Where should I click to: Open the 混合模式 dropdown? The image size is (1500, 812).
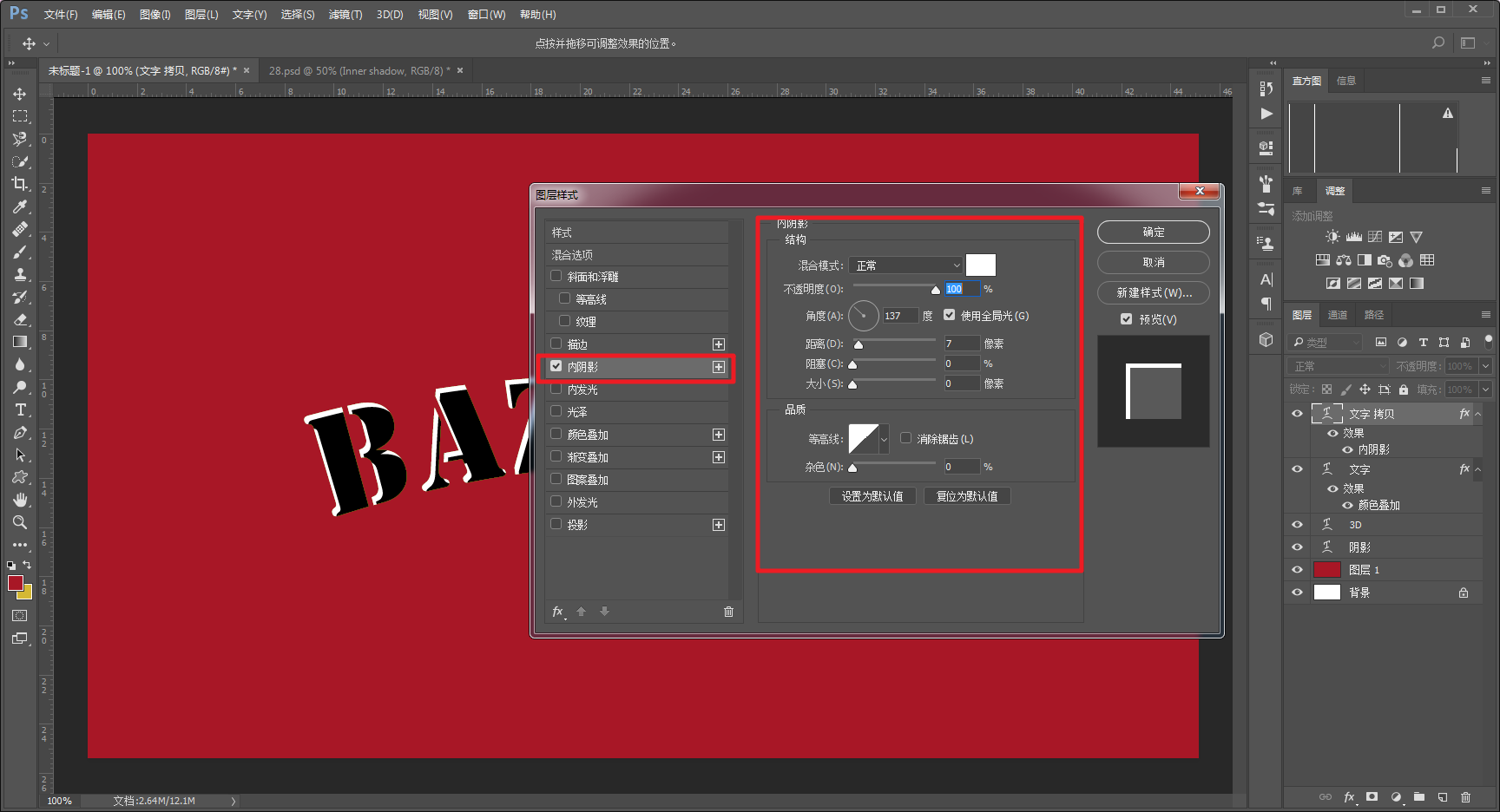(x=906, y=265)
